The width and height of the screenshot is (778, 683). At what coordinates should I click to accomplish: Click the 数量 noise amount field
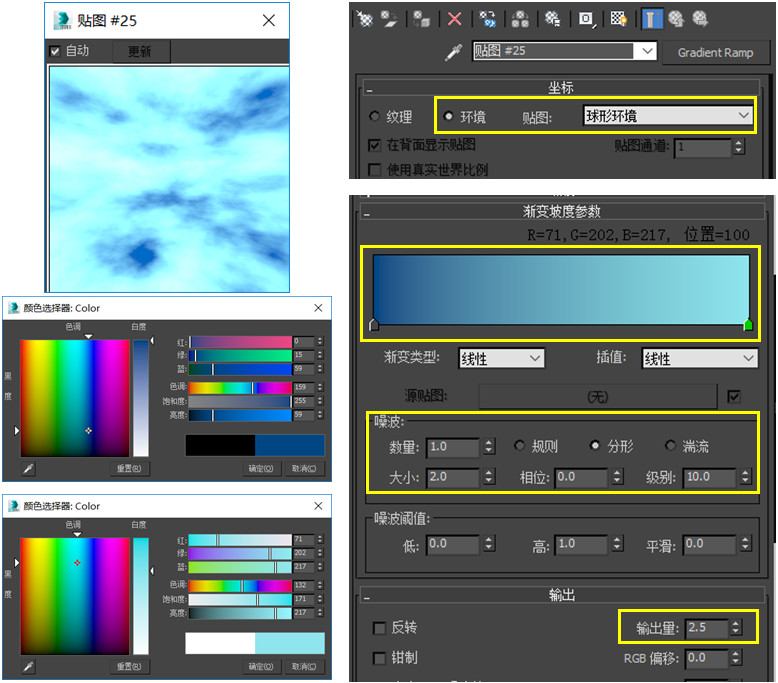click(453, 447)
